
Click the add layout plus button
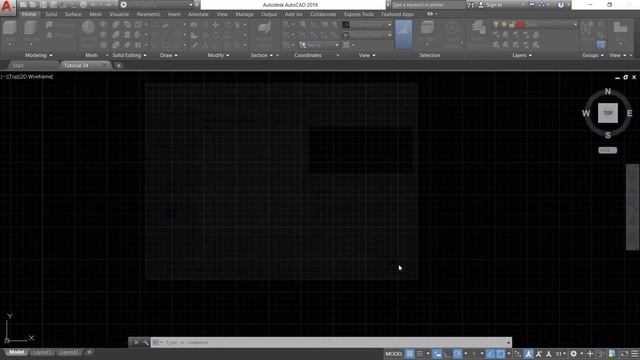coord(89,352)
